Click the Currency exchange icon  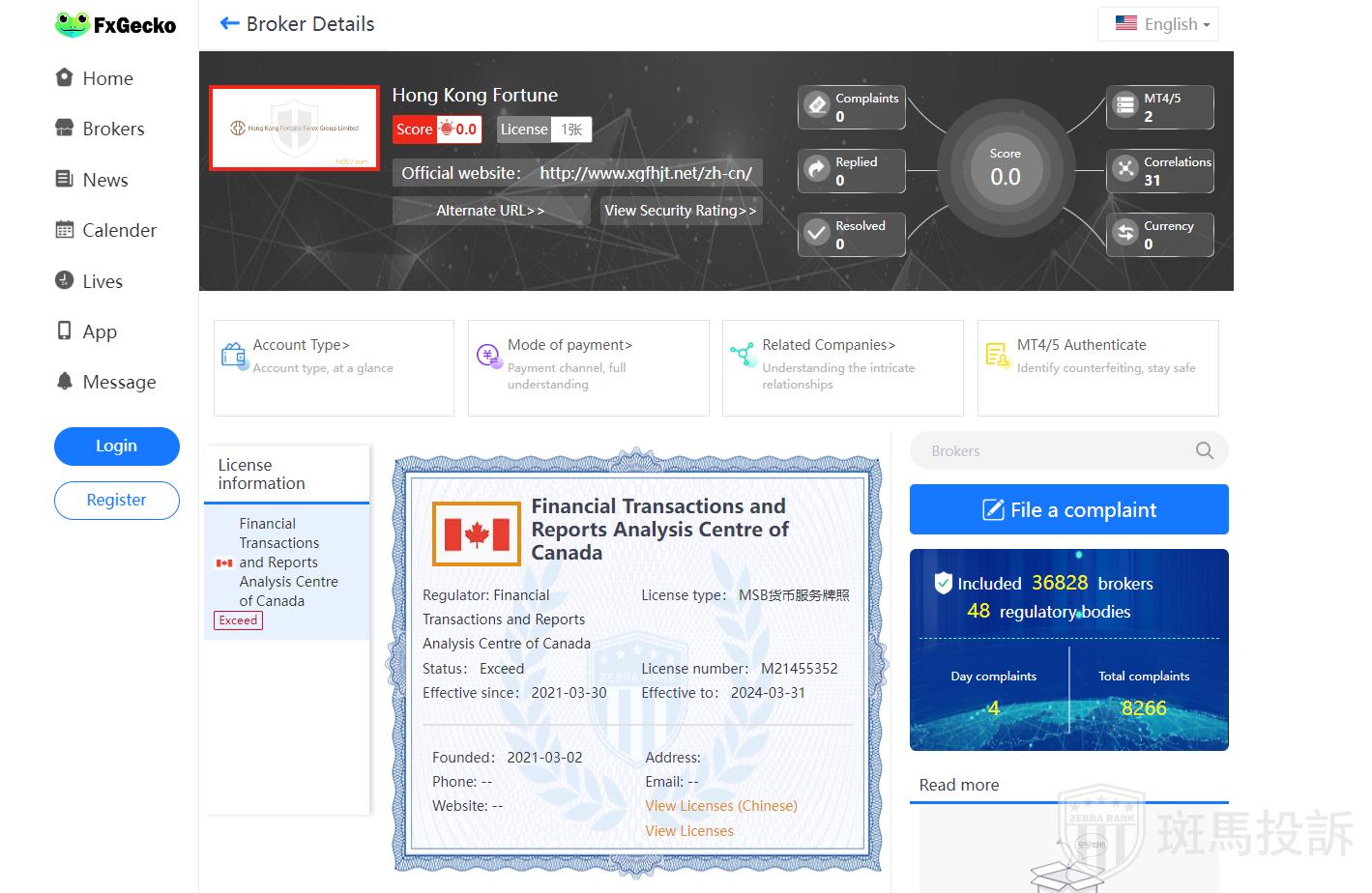(x=1125, y=233)
